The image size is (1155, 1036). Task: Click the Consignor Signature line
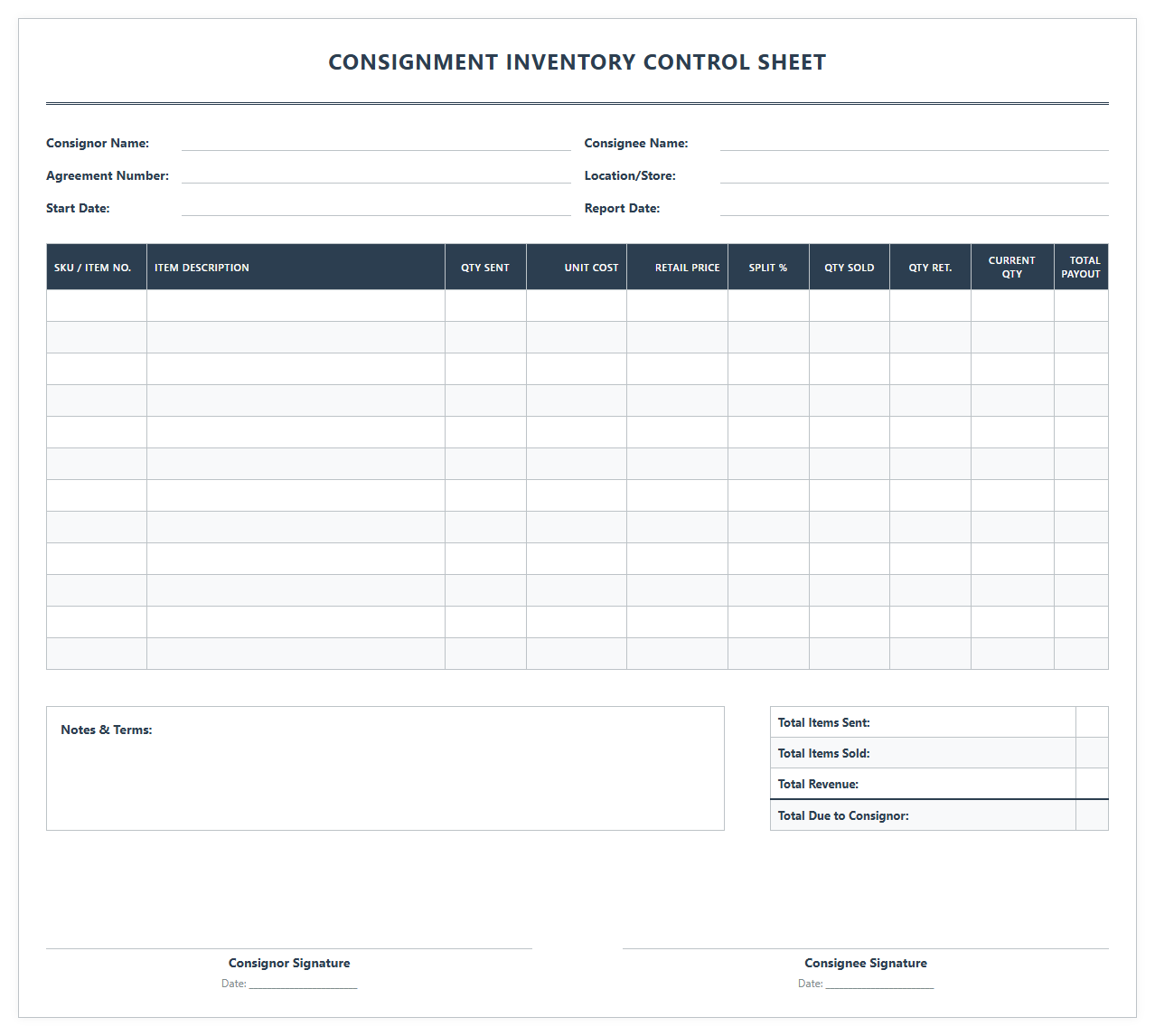coord(289,948)
